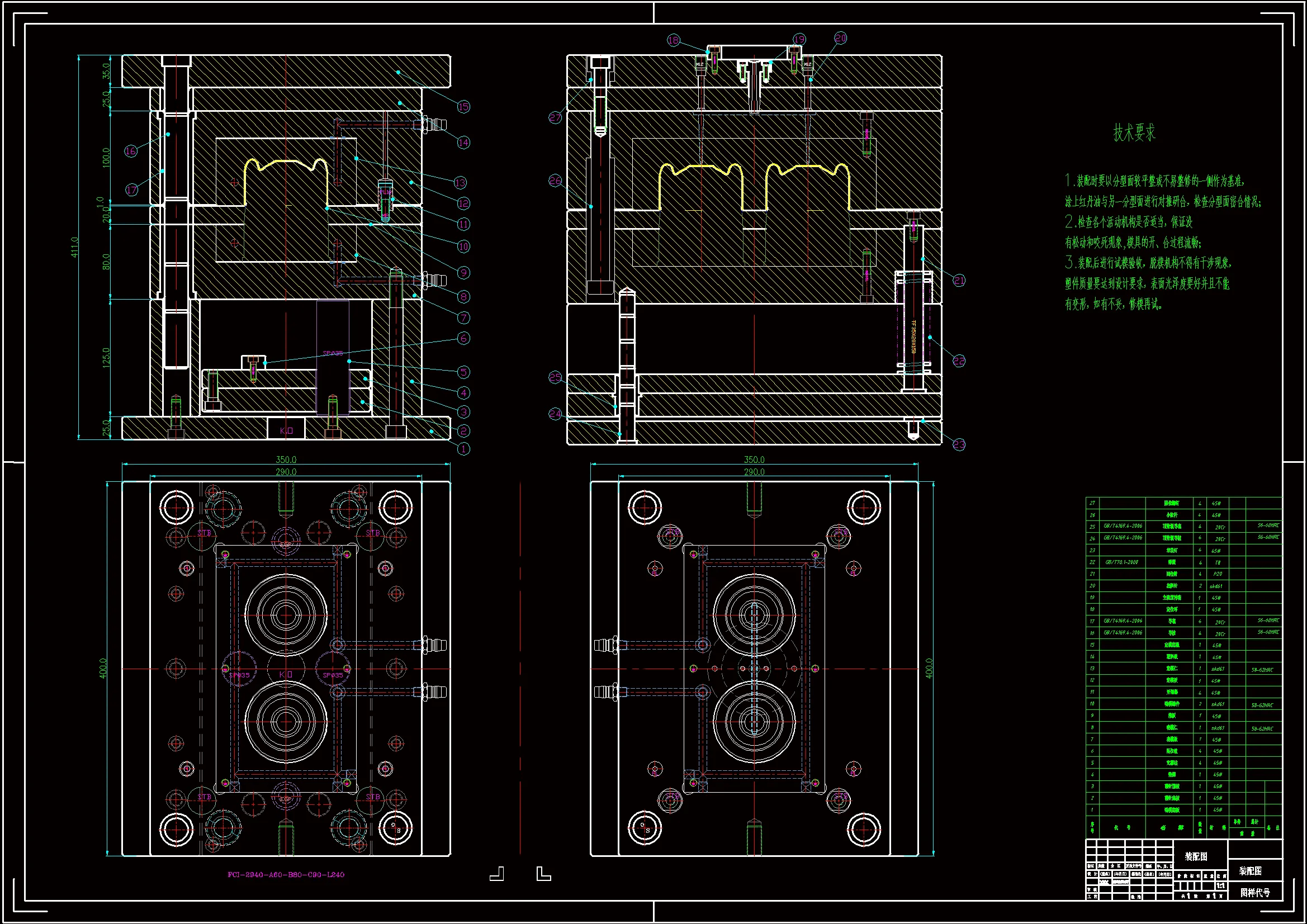Select part balloon number 27

click(555, 117)
